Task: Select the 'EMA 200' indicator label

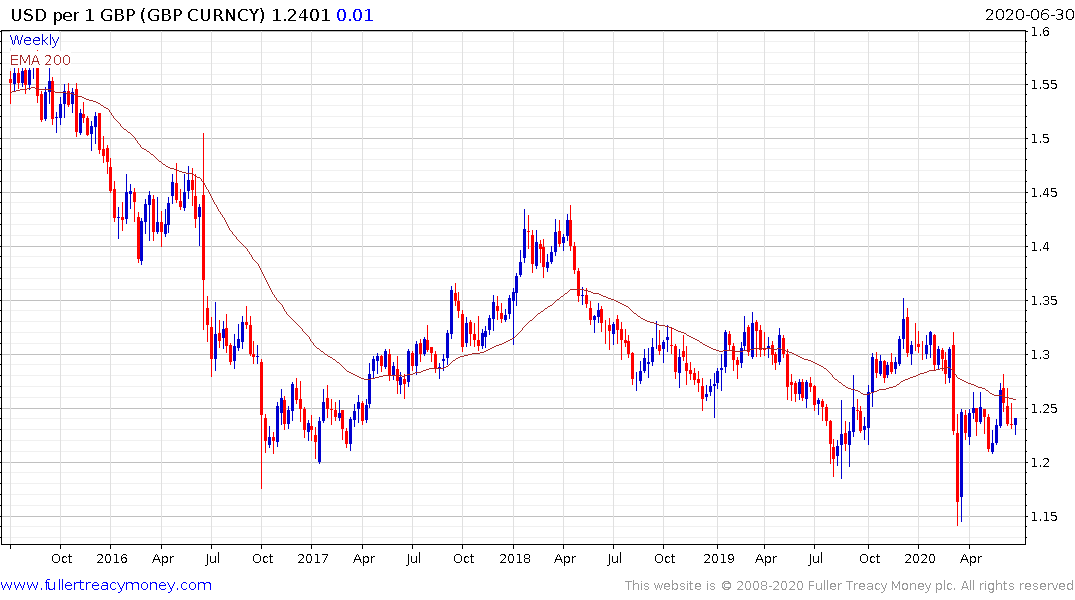Action: (x=40, y=60)
